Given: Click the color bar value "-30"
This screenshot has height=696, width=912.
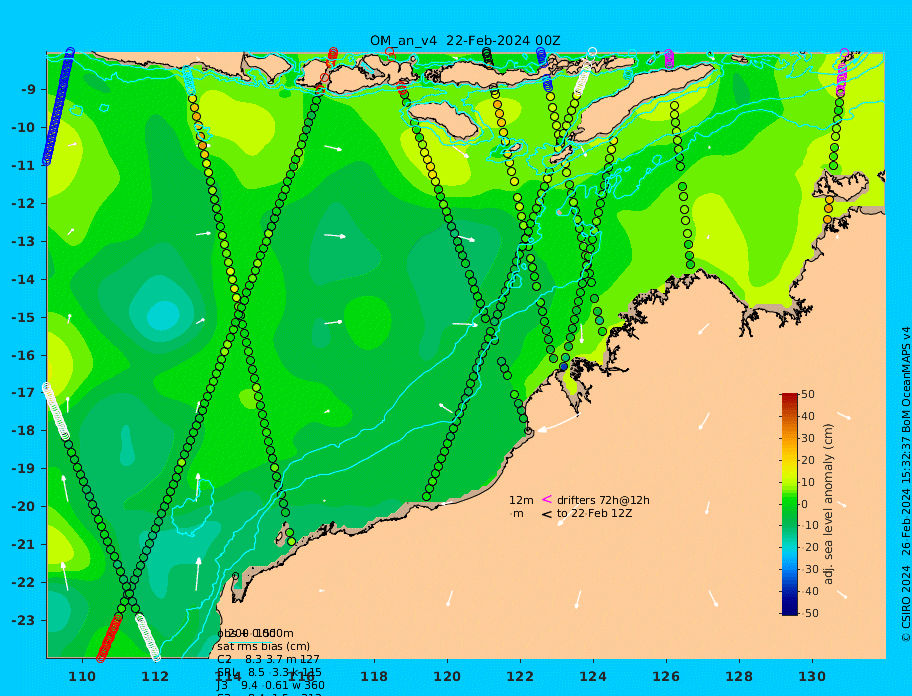Looking at the screenshot, I should (810, 569).
